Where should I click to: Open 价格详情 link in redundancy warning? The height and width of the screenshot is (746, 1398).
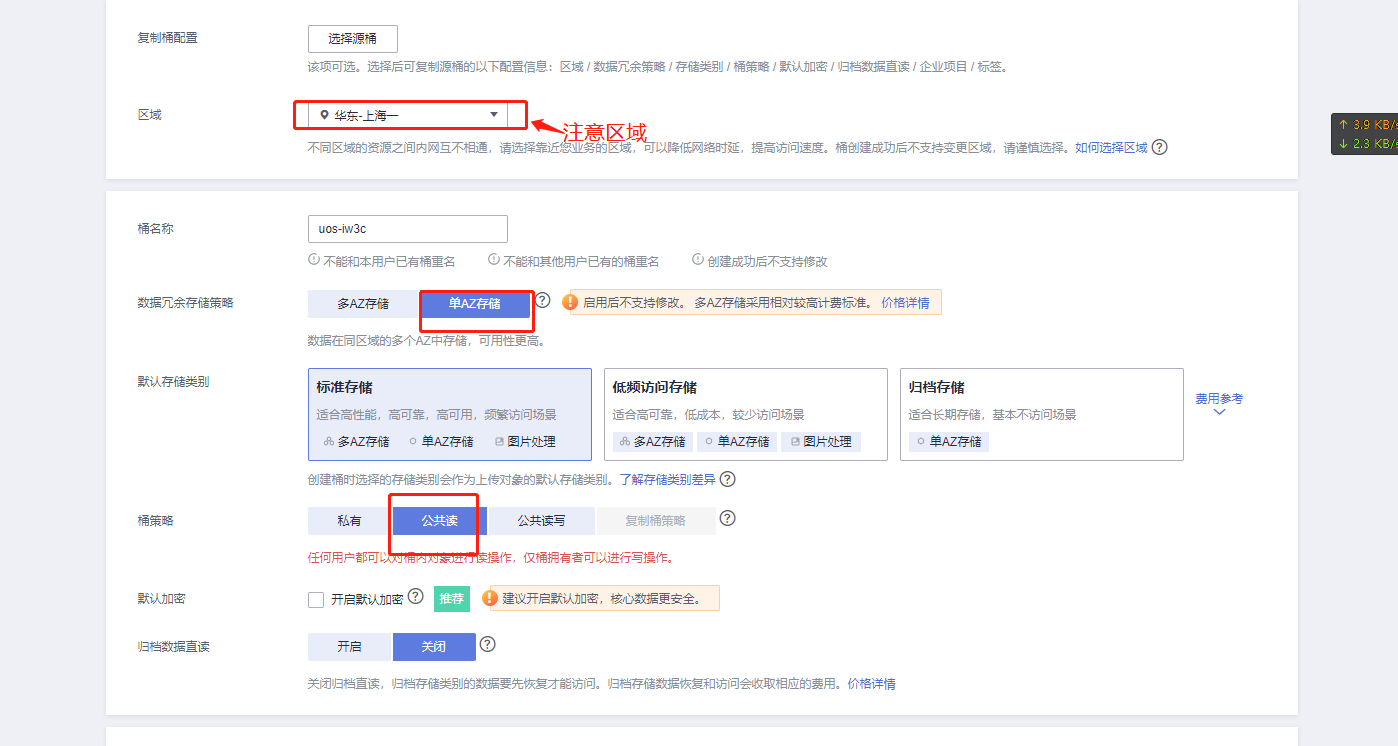[x=905, y=303]
